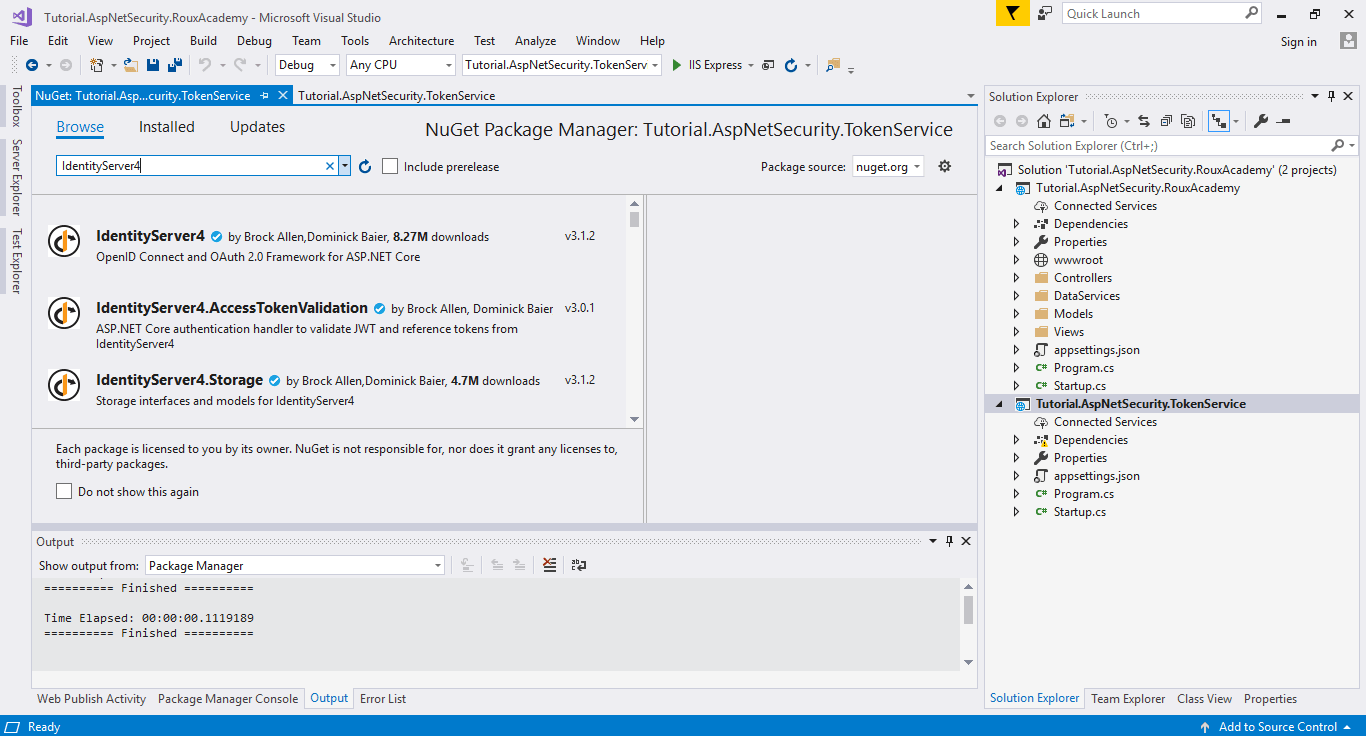1366x736 pixels.
Task: Switch to the Installed tab
Action: 166,126
